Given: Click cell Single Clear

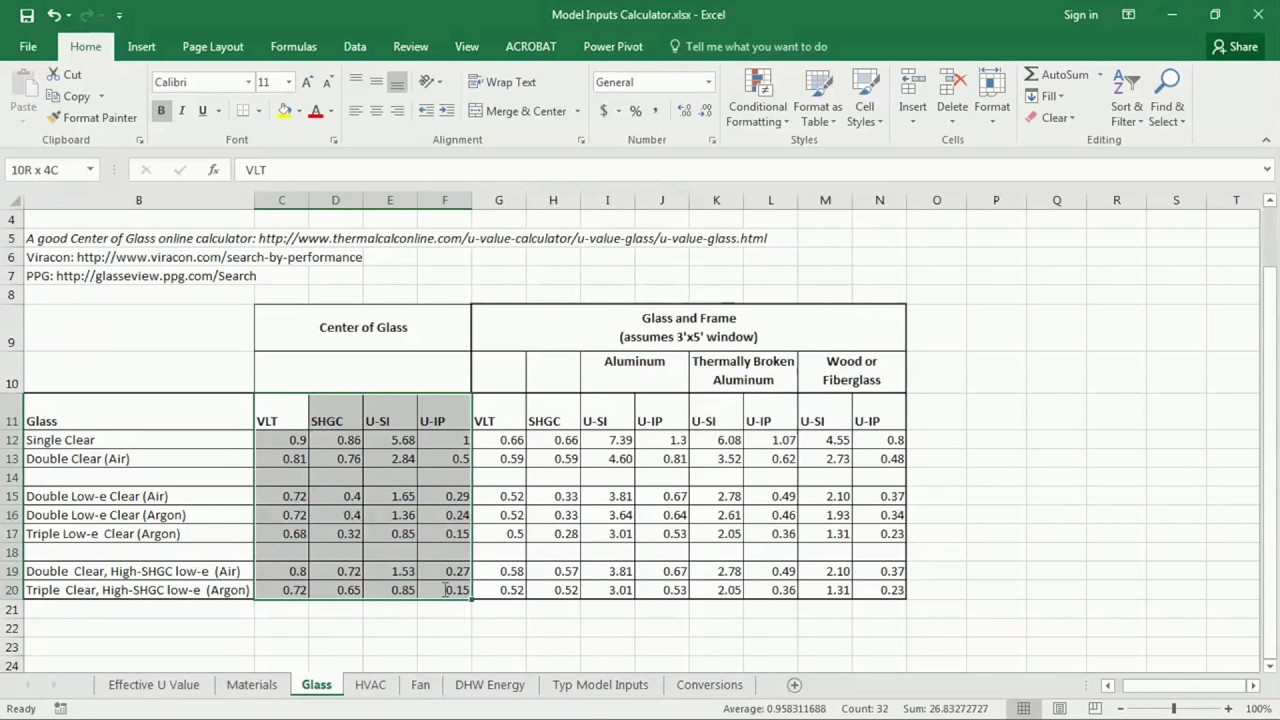Looking at the screenshot, I should [x=139, y=440].
